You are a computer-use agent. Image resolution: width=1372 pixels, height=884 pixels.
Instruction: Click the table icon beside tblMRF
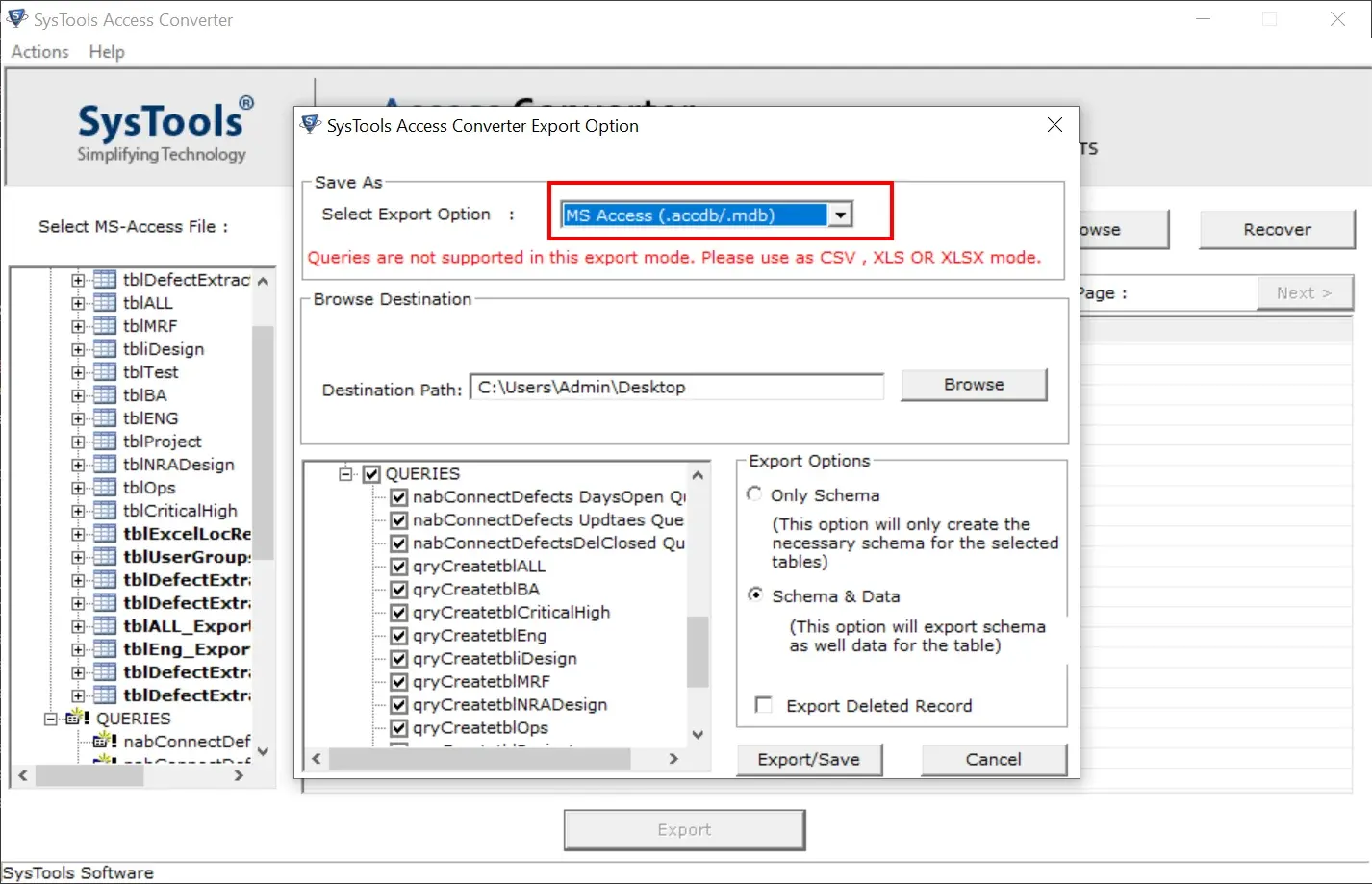tap(105, 326)
